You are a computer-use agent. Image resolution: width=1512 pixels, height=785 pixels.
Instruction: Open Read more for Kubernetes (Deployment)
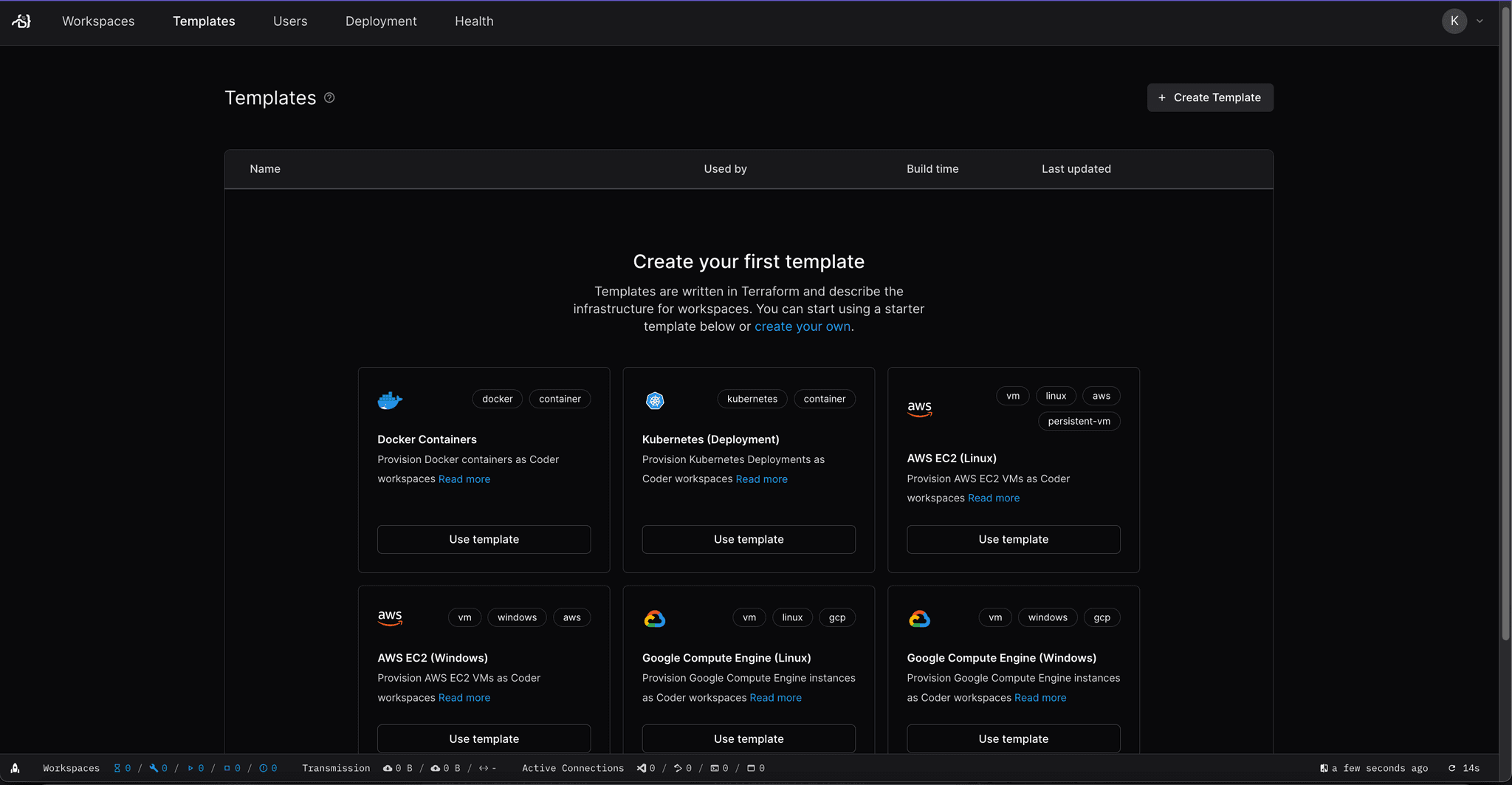(x=762, y=479)
